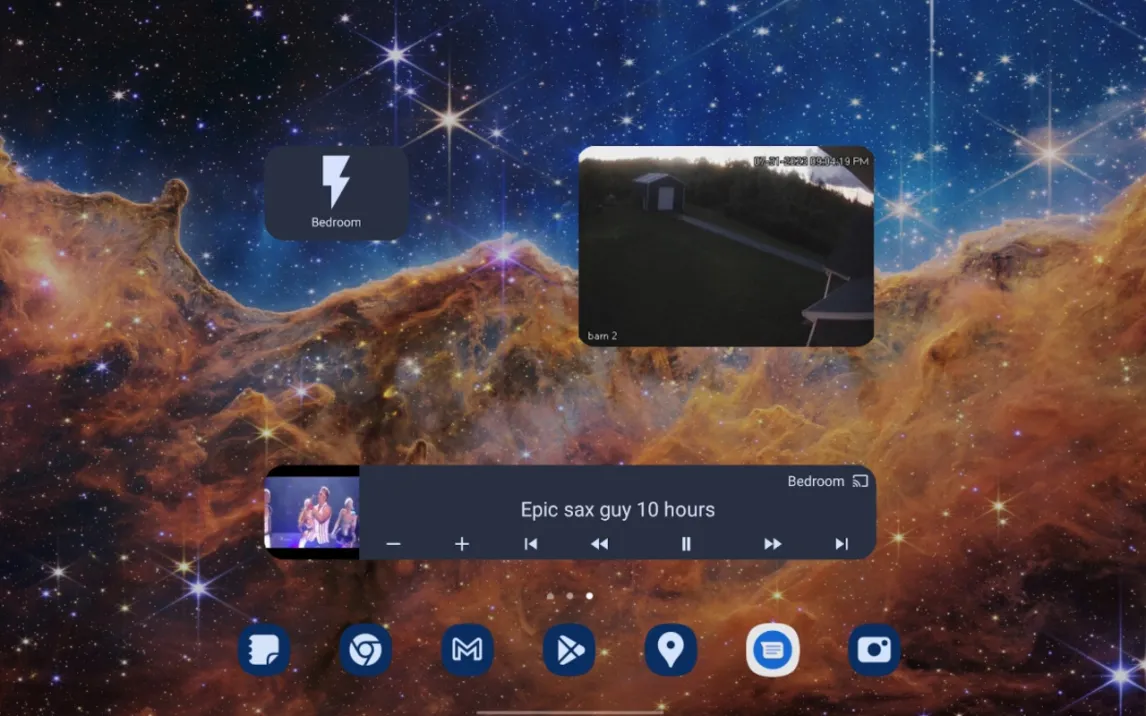Launch the Camera app from dock

tap(874, 650)
